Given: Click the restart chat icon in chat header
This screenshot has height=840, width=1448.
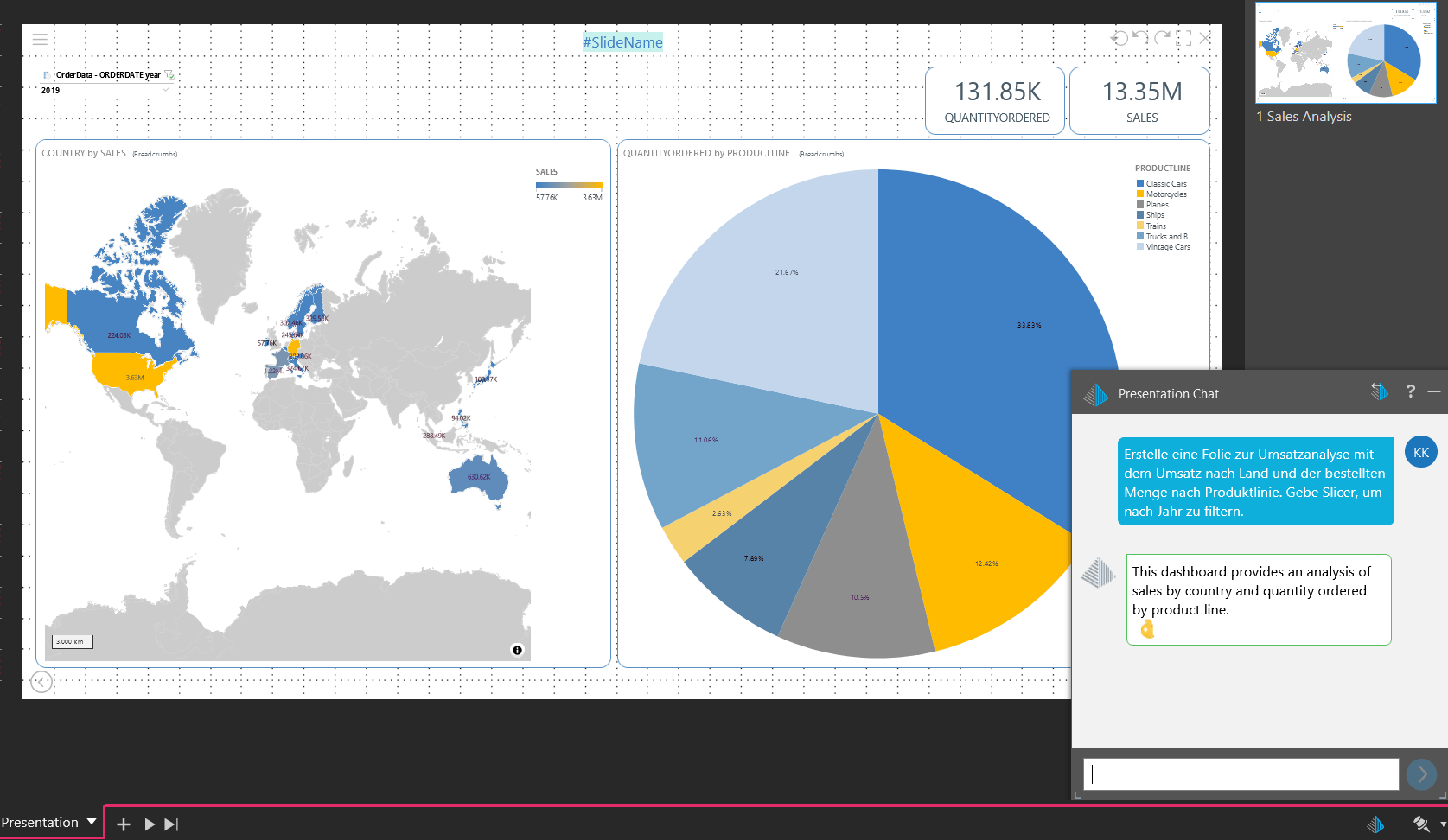Looking at the screenshot, I should click(x=1380, y=392).
